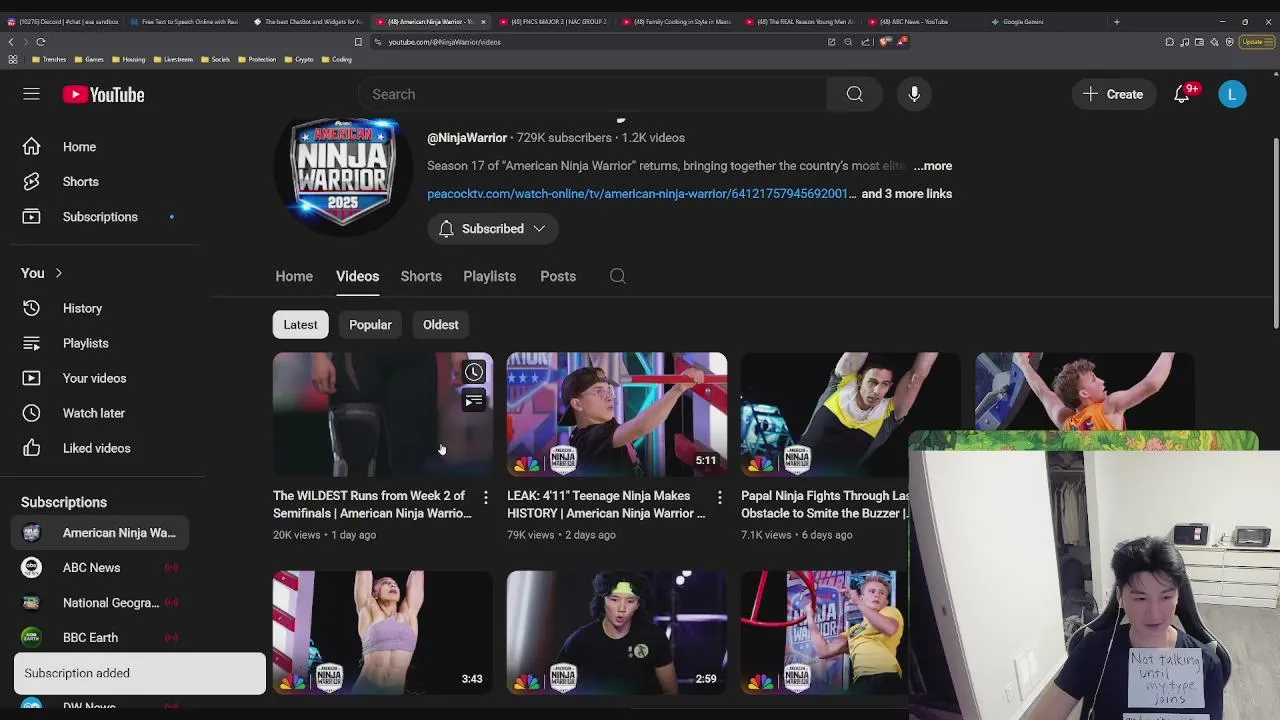This screenshot has height=720, width=1280.
Task: Start voice search with microphone icon
Action: pos(914,94)
